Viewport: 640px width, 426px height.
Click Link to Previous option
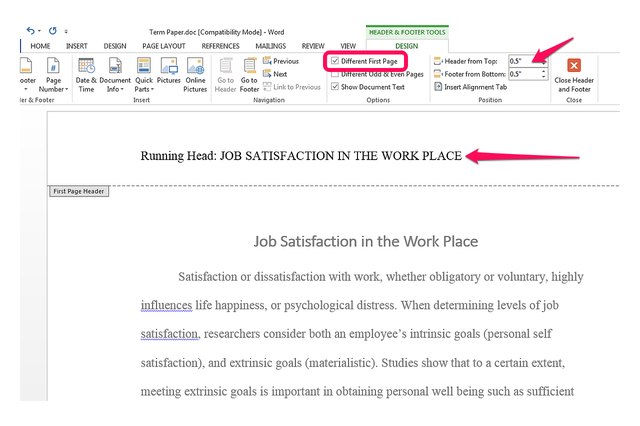292,87
